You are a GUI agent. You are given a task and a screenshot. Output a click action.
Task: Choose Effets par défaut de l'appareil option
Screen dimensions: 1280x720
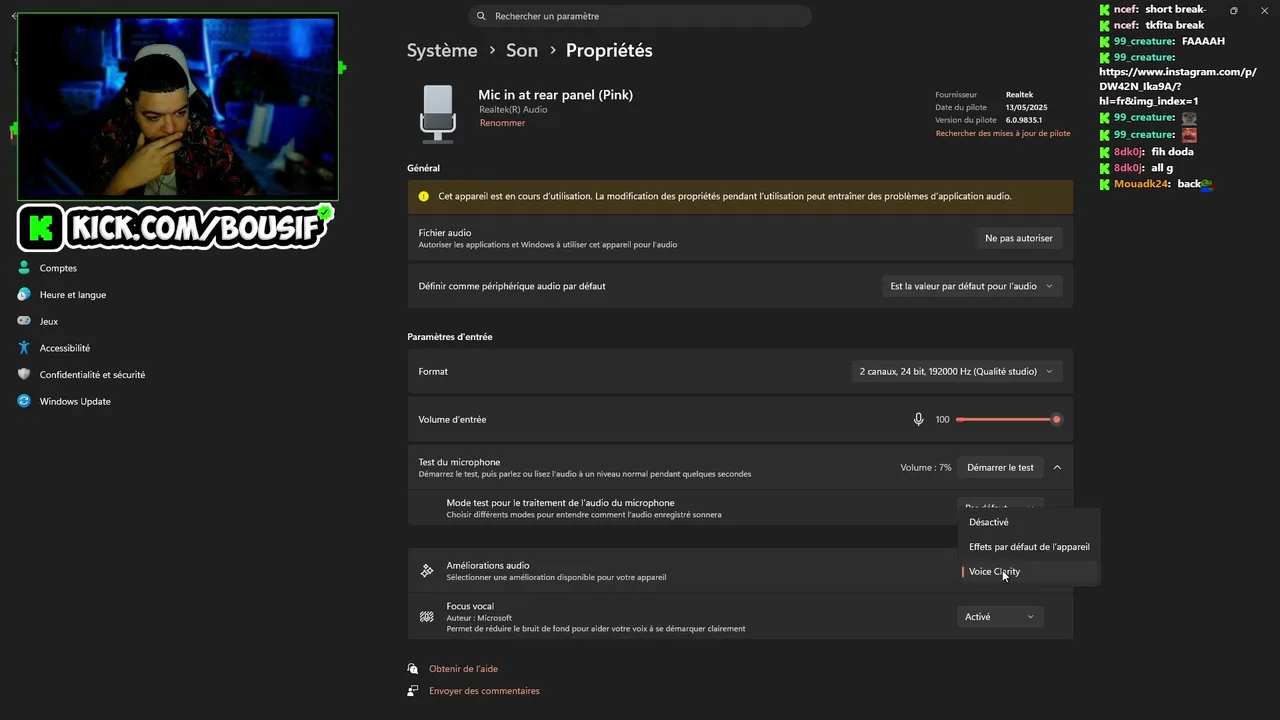tap(1029, 547)
